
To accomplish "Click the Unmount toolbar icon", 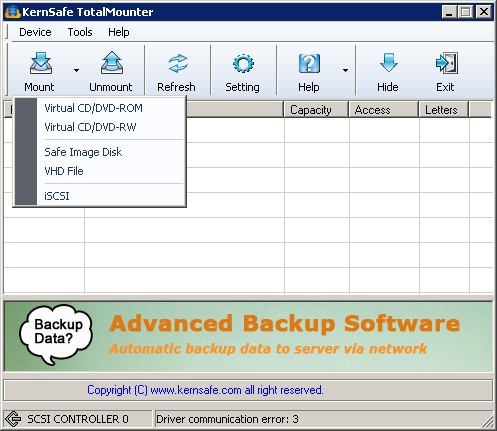I will pos(112,63).
